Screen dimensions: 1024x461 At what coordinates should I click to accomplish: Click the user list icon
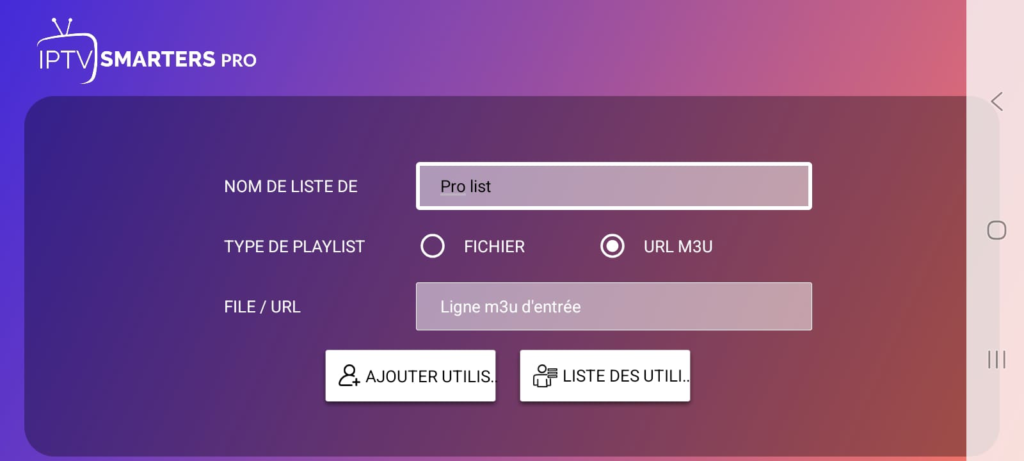tap(545, 375)
